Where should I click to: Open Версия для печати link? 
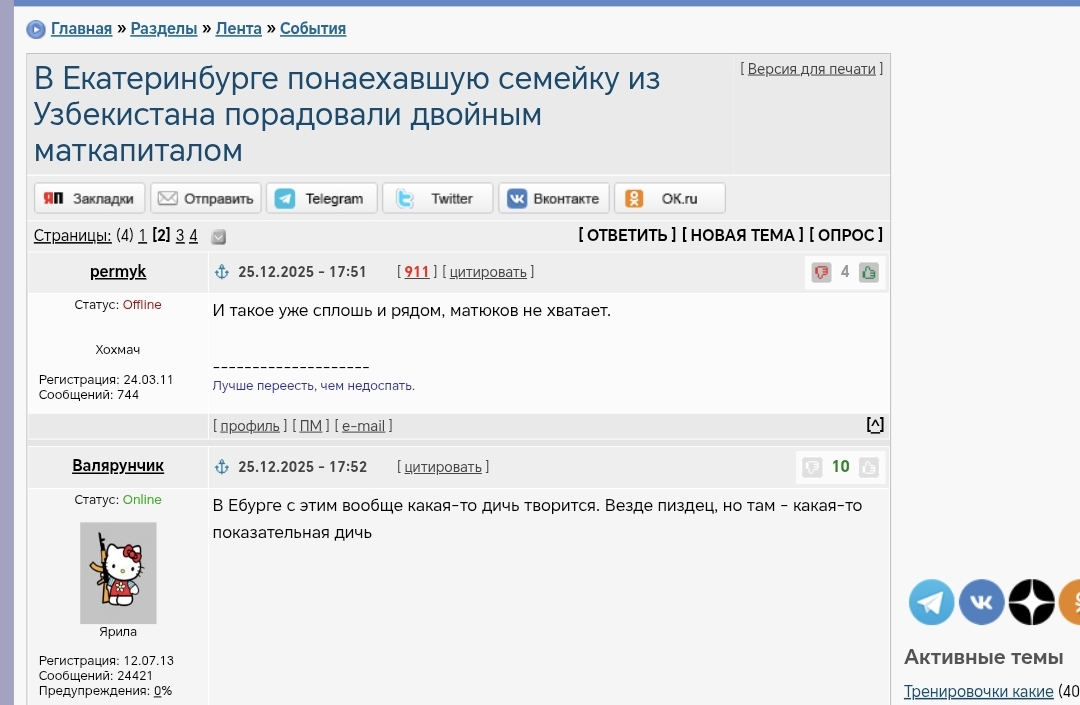(811, 69)
